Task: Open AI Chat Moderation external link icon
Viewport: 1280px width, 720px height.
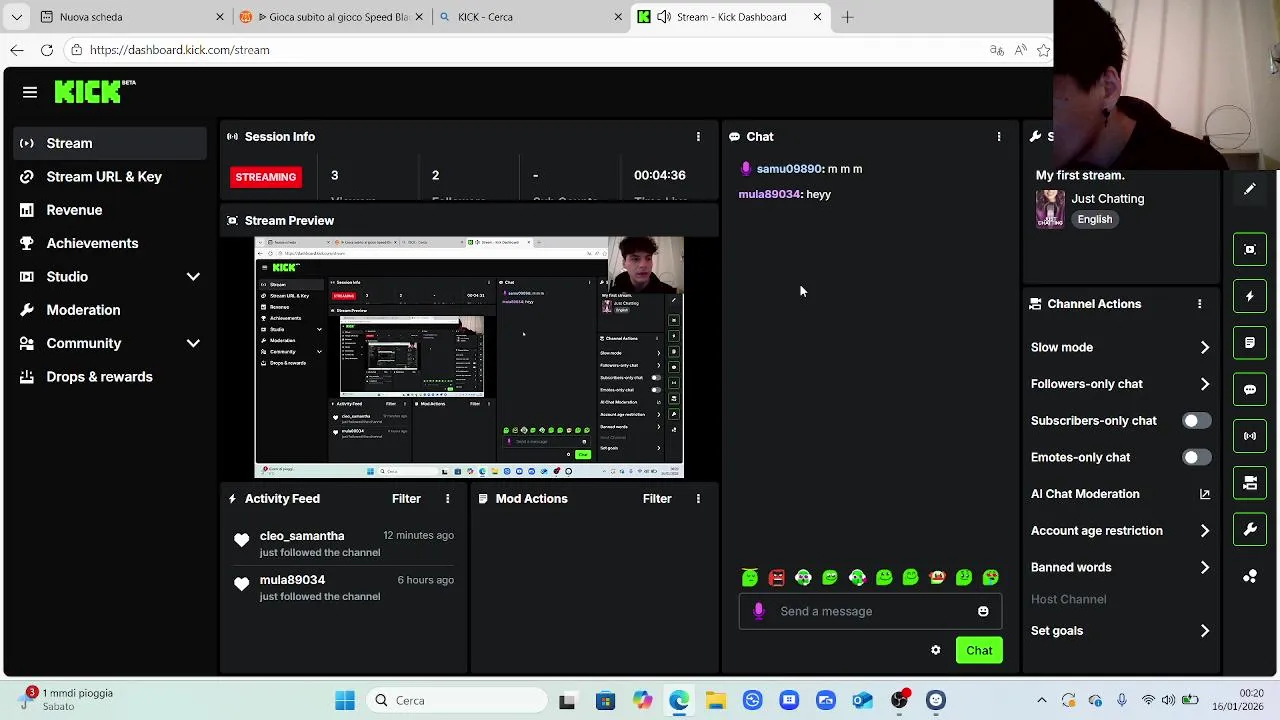Action: click(1204, 494)
